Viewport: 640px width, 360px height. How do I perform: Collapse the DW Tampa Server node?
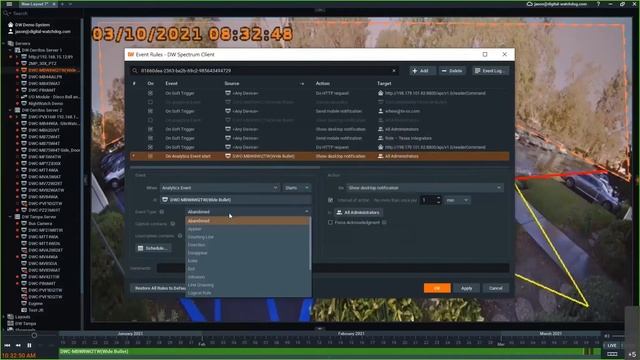10,217
